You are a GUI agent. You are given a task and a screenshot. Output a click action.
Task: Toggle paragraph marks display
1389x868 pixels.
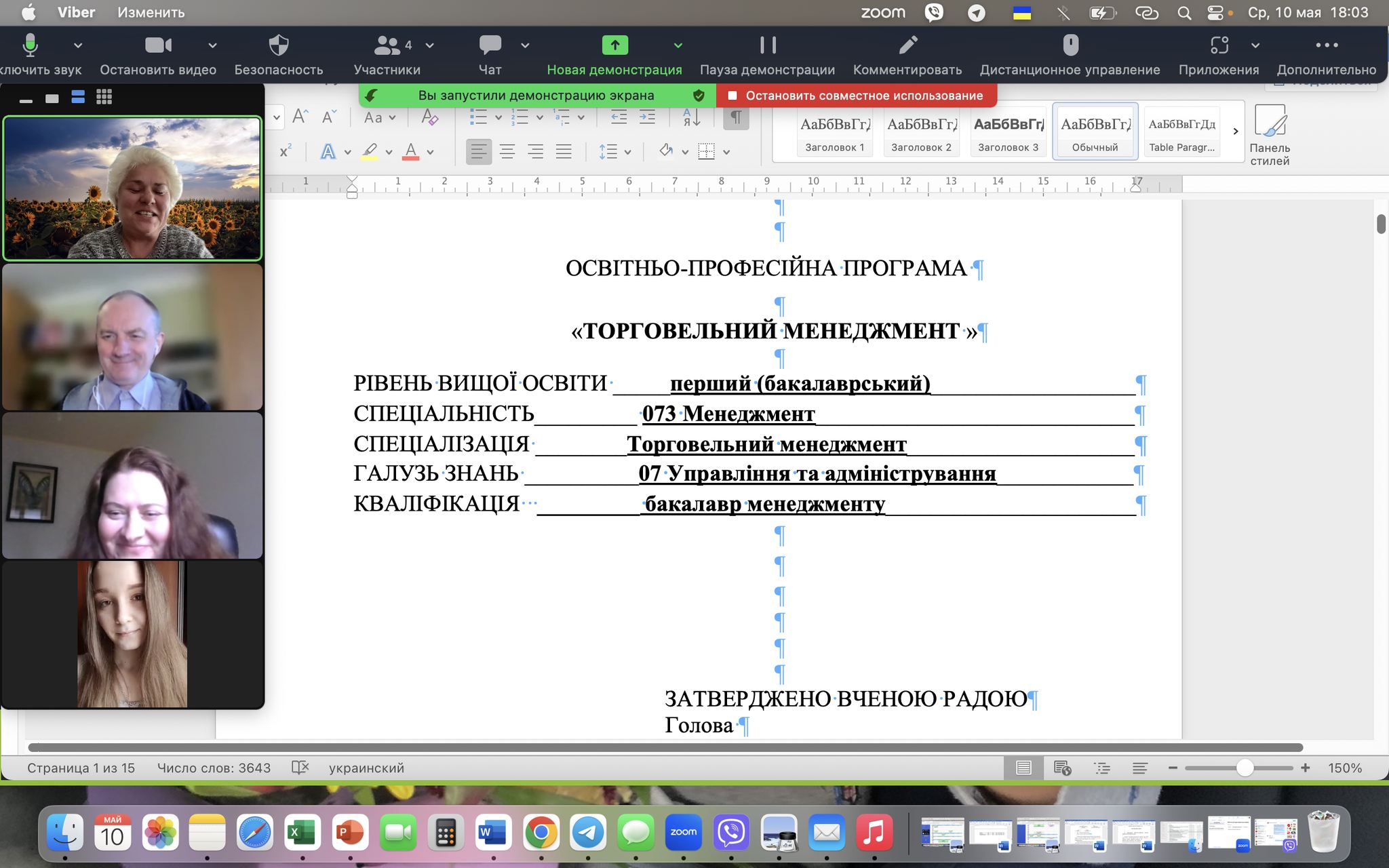(x=736, y=117)
